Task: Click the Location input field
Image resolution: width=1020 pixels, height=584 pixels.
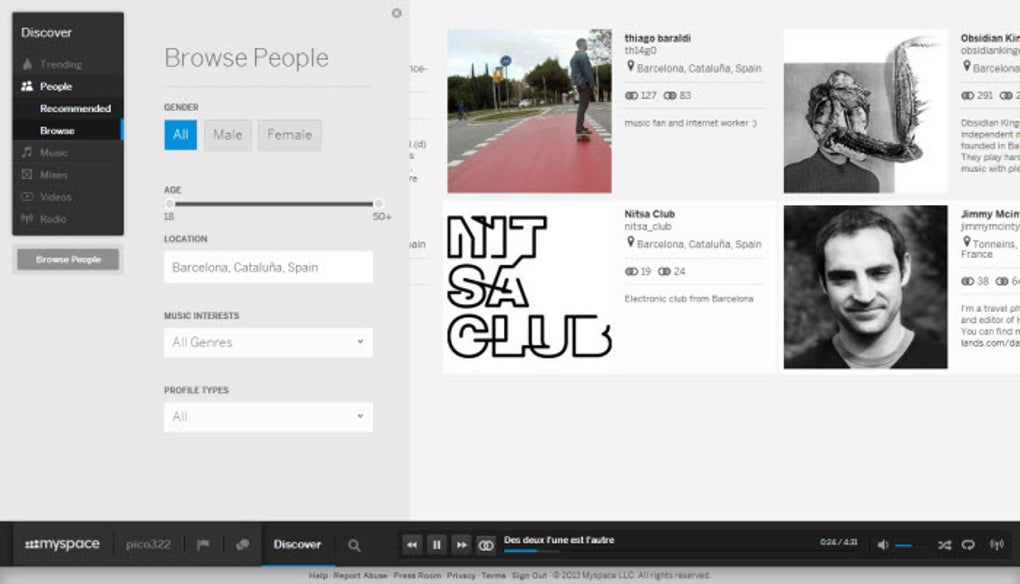Action: pos(268,267)
